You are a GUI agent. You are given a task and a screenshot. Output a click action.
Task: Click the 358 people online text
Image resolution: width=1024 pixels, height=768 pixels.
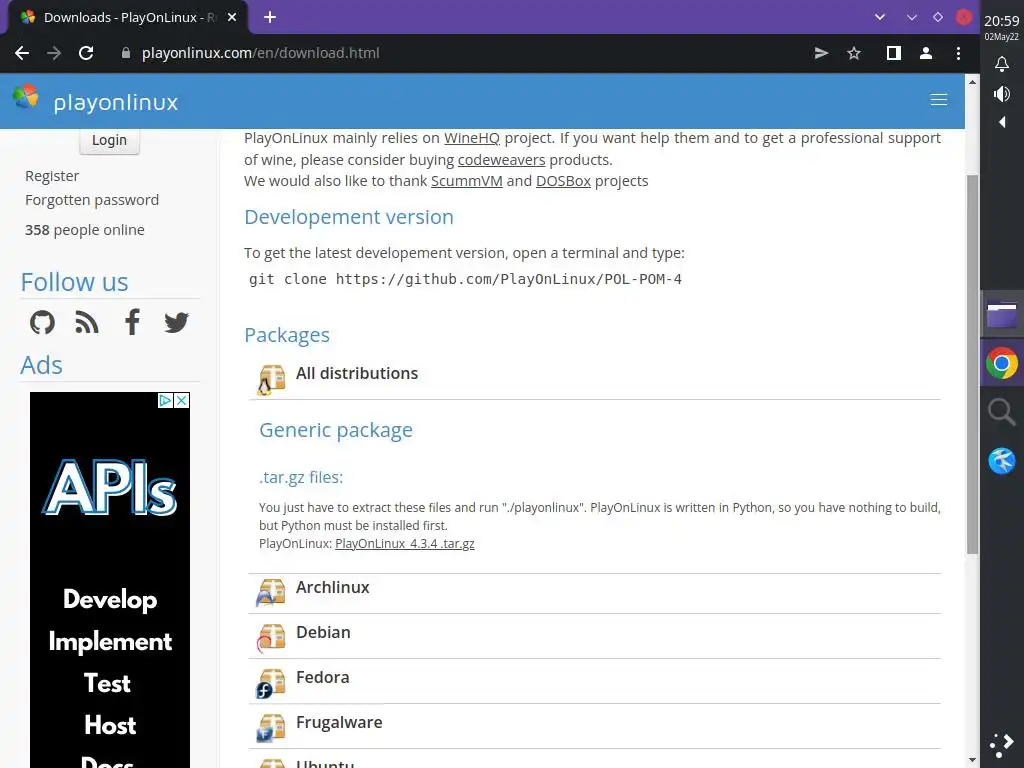point(85,230)
